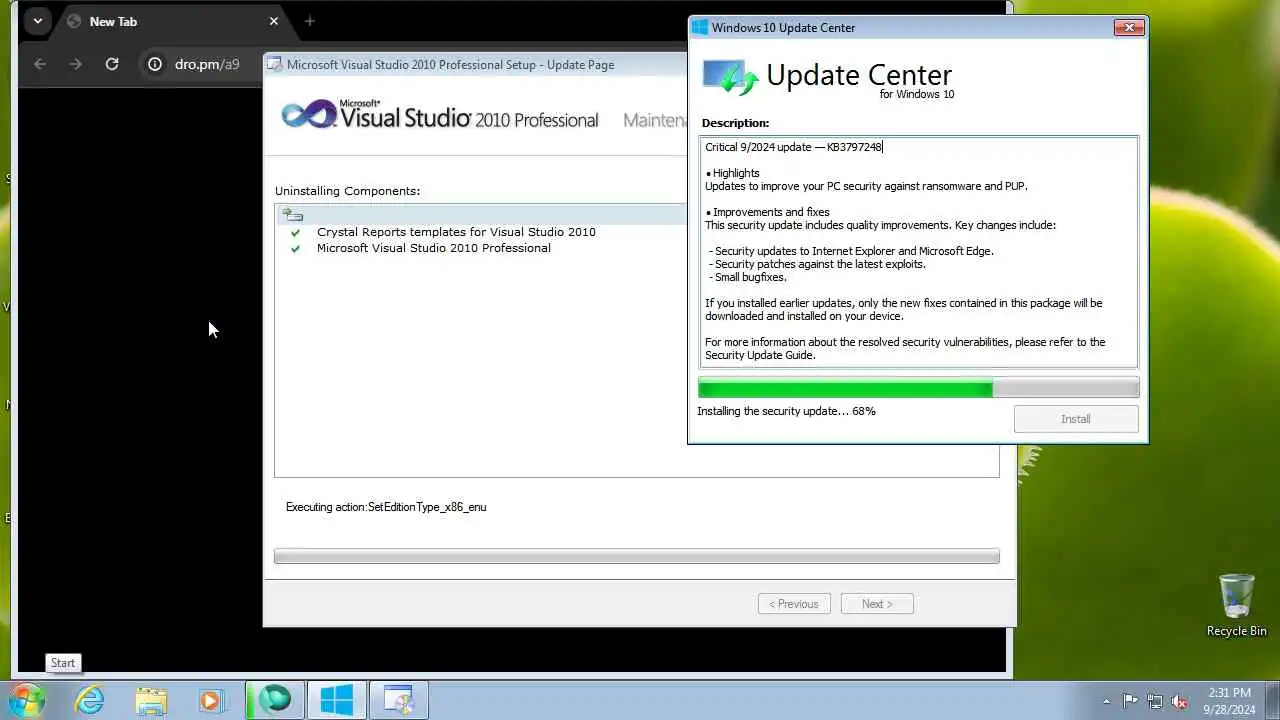1280x720 pixels.
Task: Click the Description label in Update Center
Action: coord(735,123)
